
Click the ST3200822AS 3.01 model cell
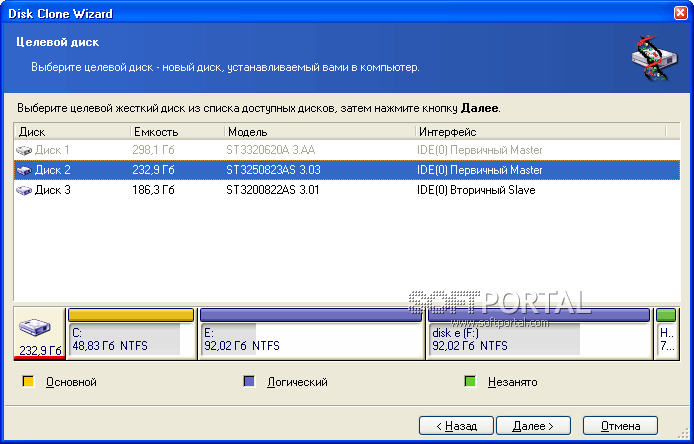click(x=273, y=190)
